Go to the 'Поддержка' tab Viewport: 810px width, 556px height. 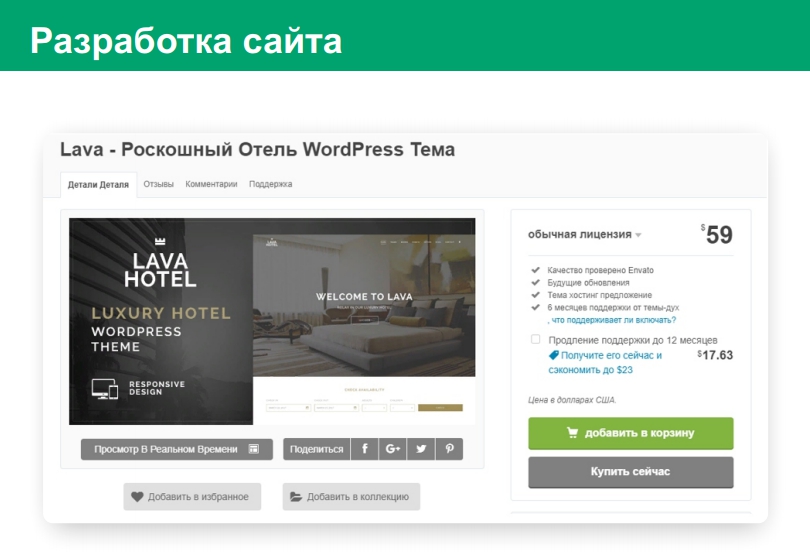click(x=270, y=184)
